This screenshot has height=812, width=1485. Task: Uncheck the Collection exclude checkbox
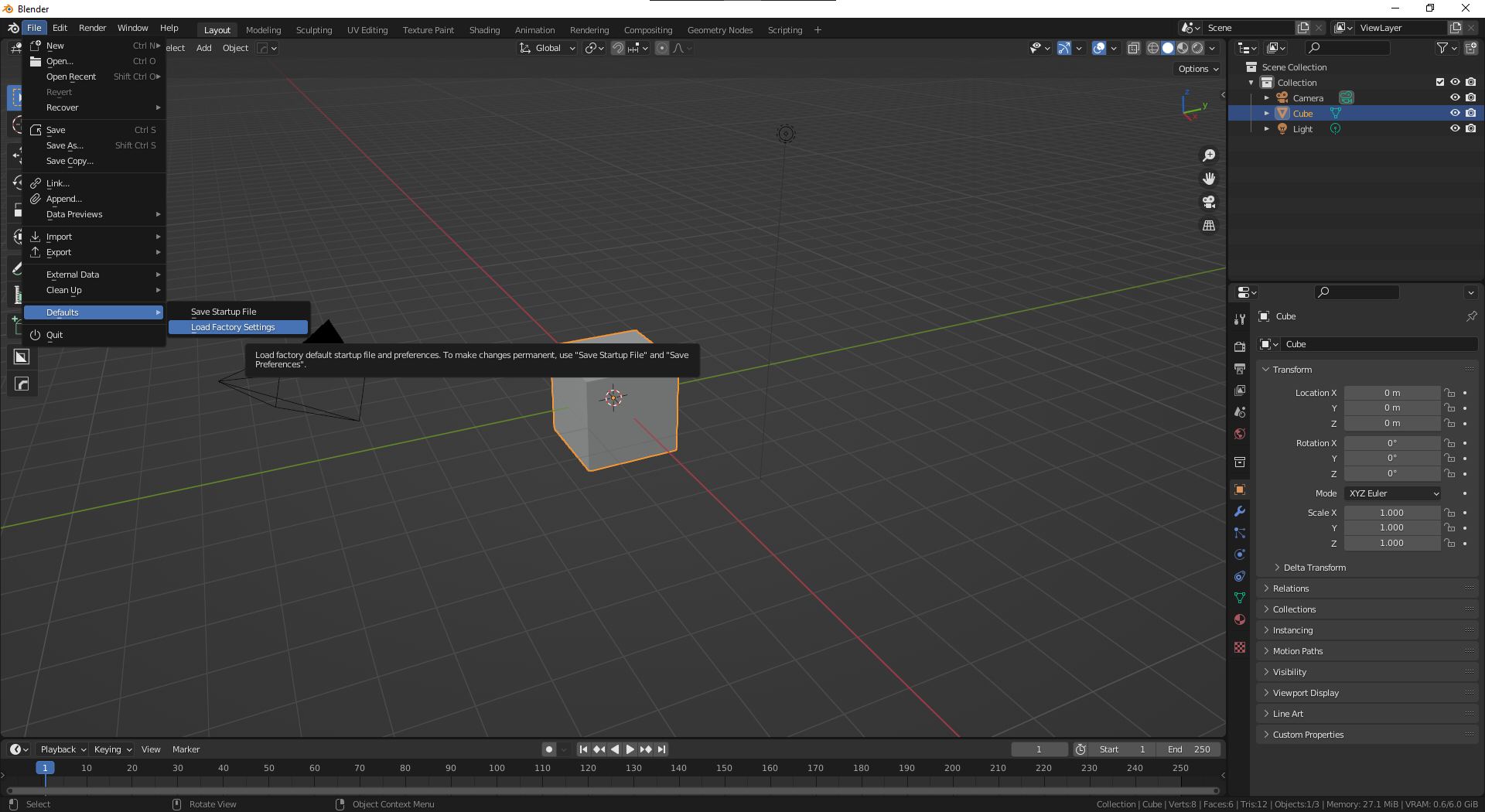[x=1439, y=82]
